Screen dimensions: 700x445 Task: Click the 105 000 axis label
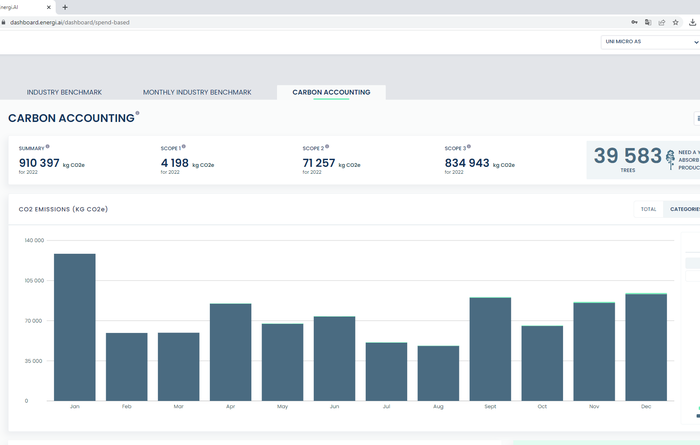point(34,280)
